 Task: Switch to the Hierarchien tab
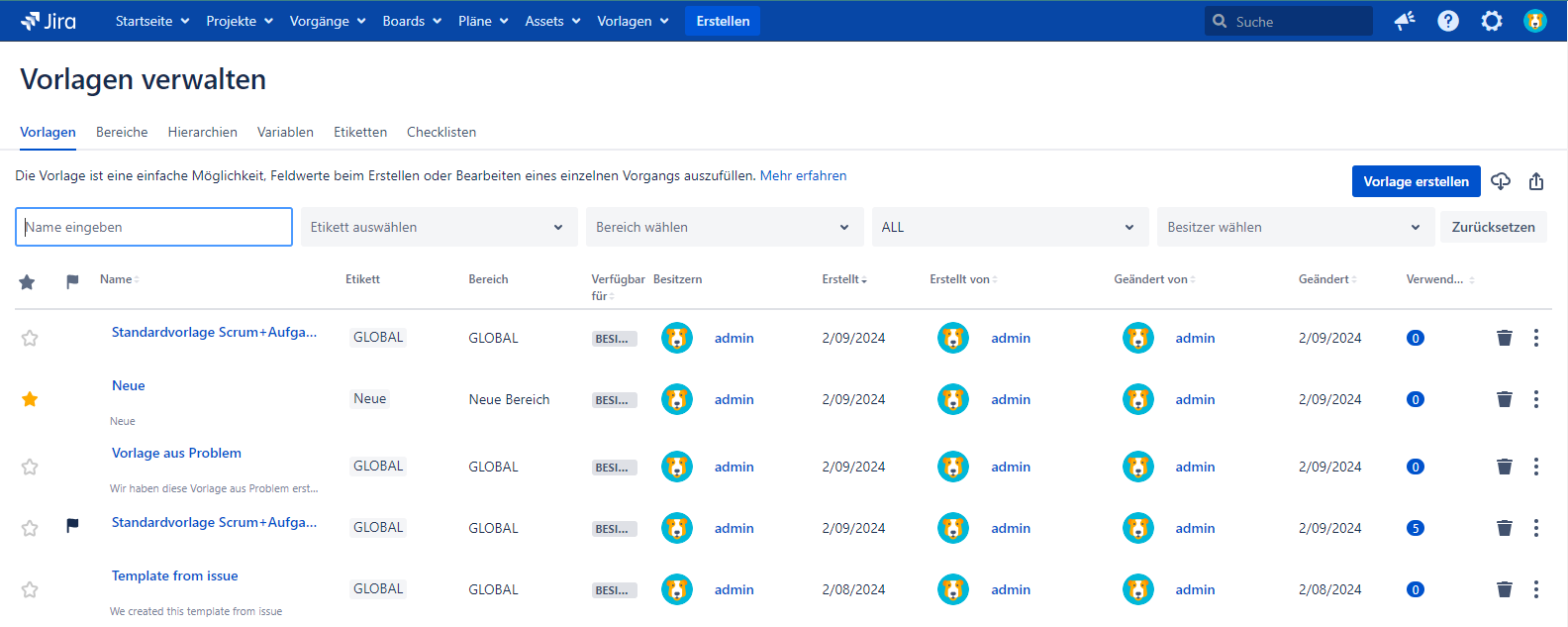202,132
